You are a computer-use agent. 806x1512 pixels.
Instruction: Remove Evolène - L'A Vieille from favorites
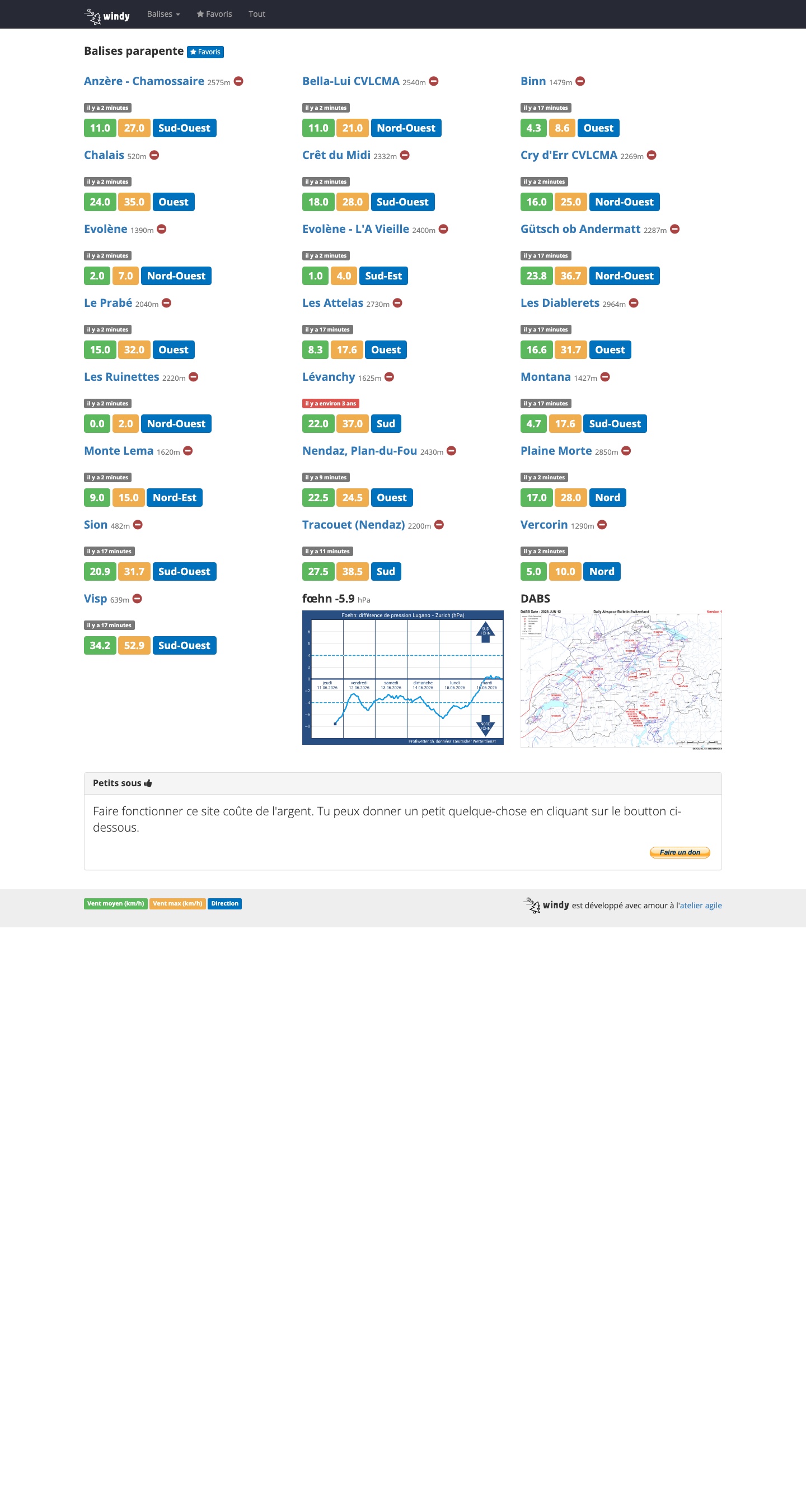point(443,230)
